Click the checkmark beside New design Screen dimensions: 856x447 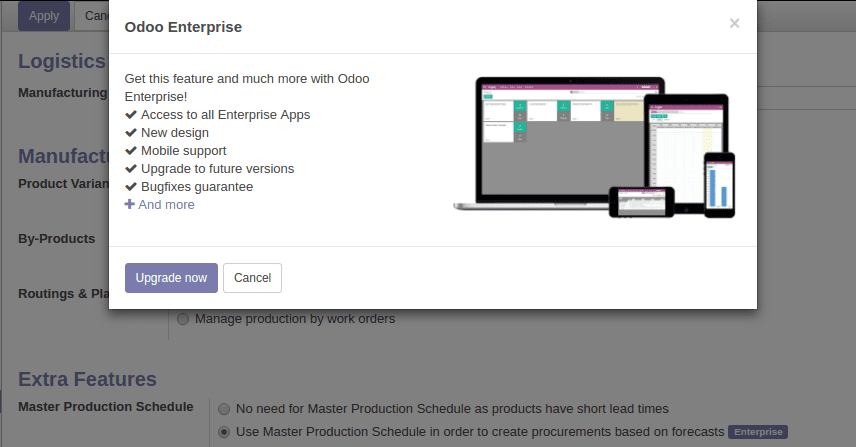130,133
